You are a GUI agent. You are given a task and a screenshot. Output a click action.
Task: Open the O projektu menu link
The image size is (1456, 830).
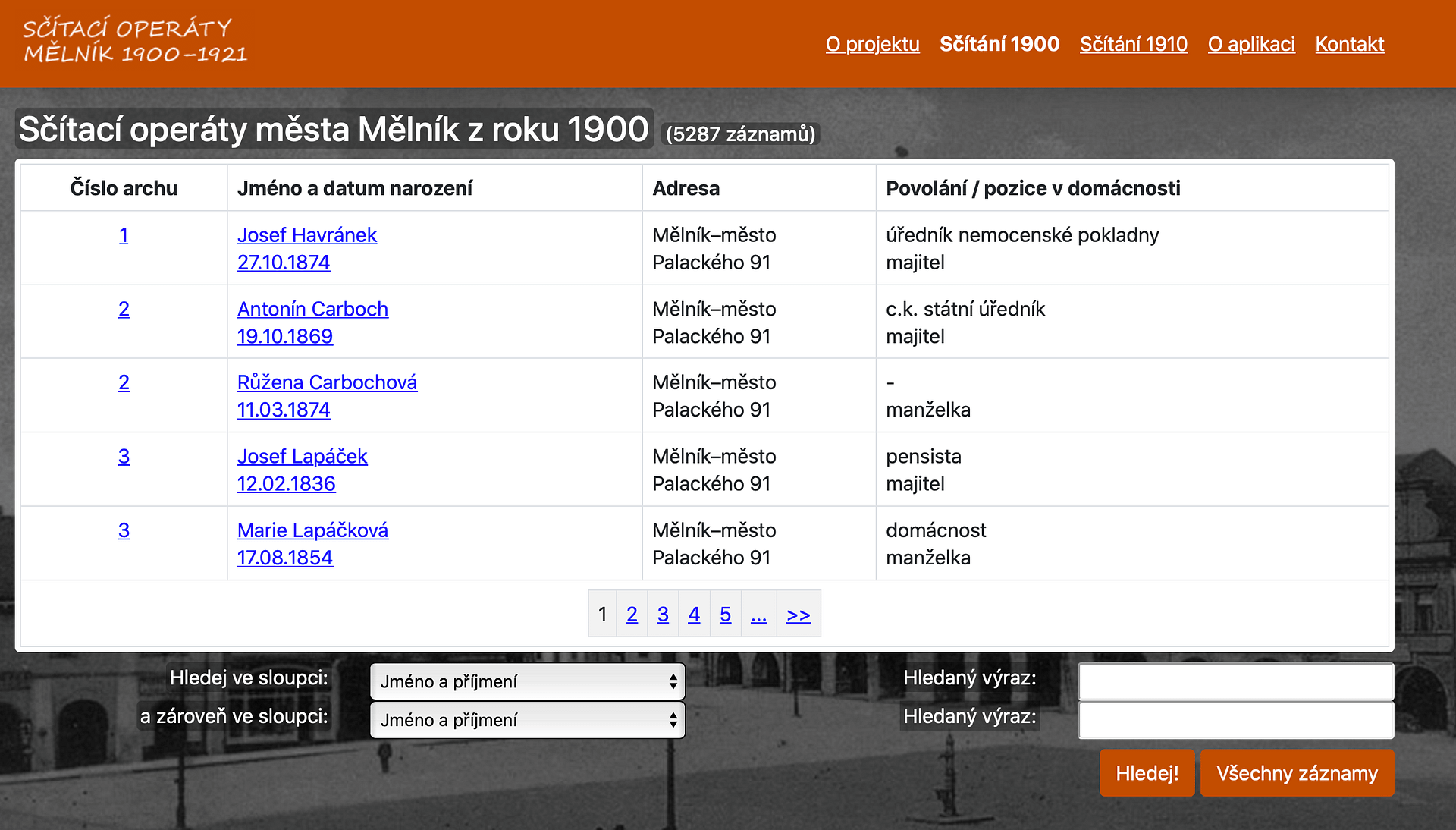872,44
